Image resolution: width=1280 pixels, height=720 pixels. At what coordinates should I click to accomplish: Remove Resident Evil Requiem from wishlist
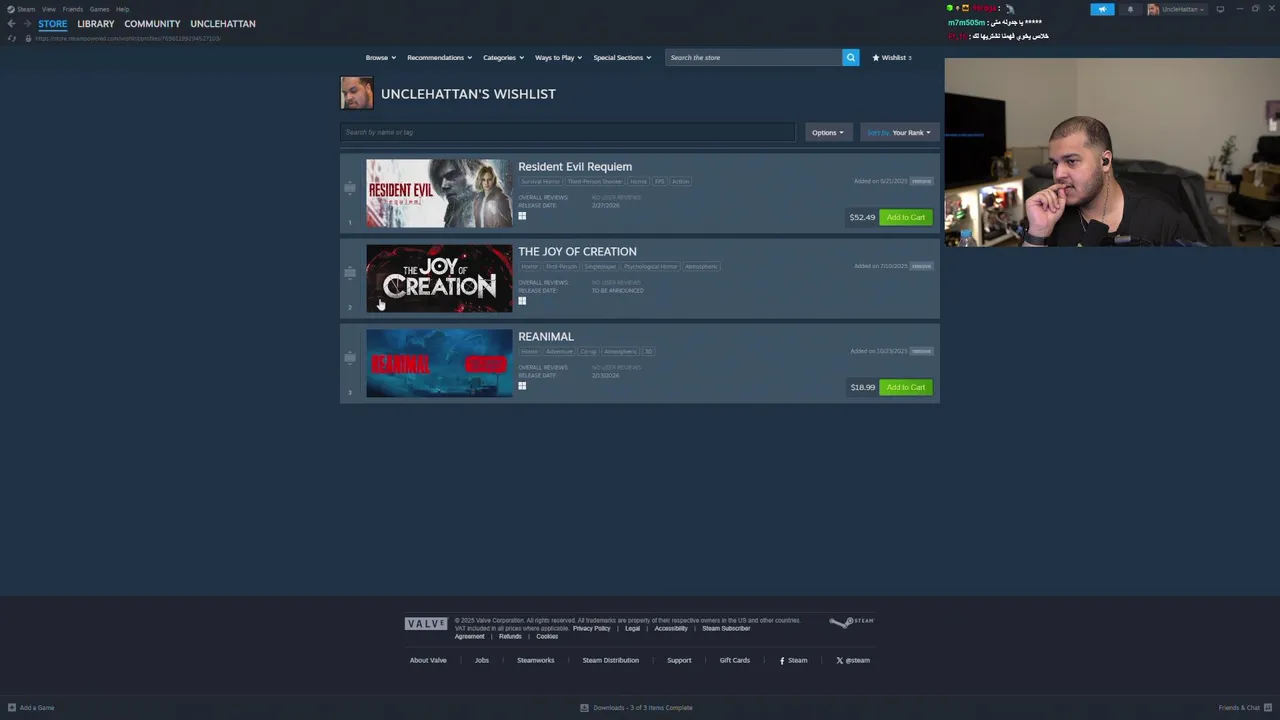(921, 181)
